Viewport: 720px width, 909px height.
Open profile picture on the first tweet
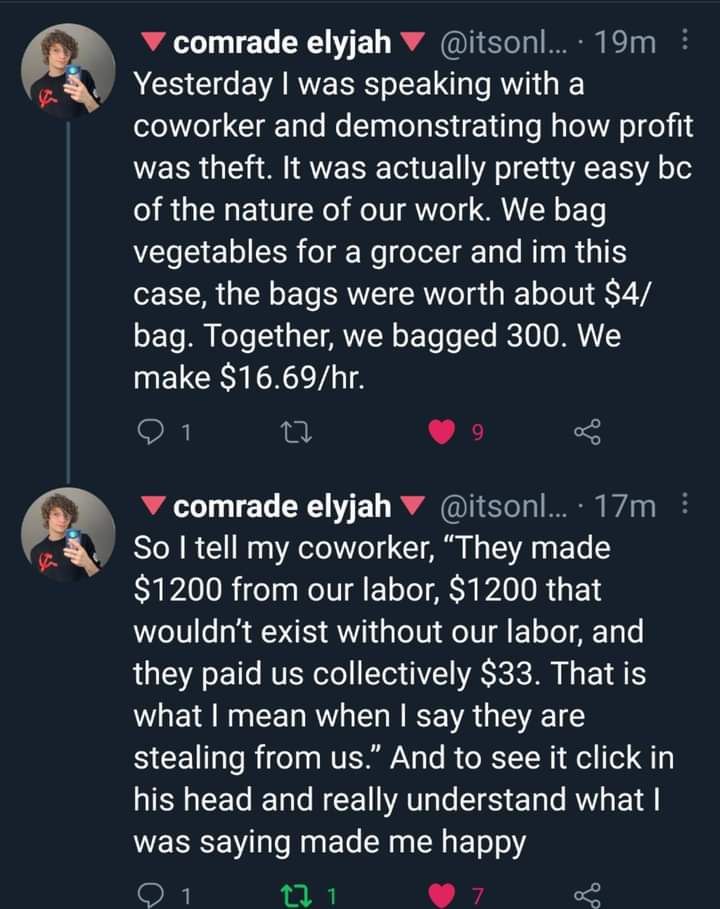tap(68, 72)
